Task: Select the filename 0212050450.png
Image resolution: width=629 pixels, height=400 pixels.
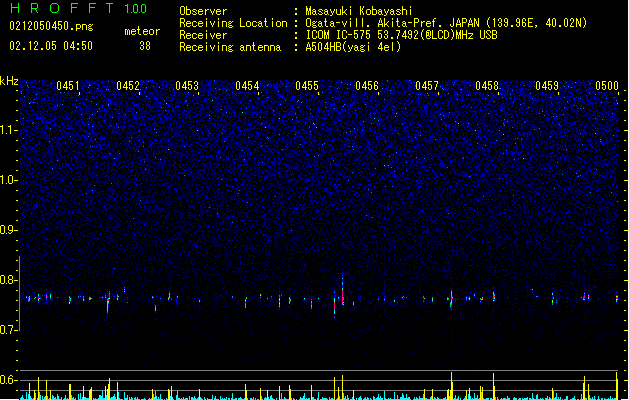Action: pyautogui.click(x=51, y=26)
